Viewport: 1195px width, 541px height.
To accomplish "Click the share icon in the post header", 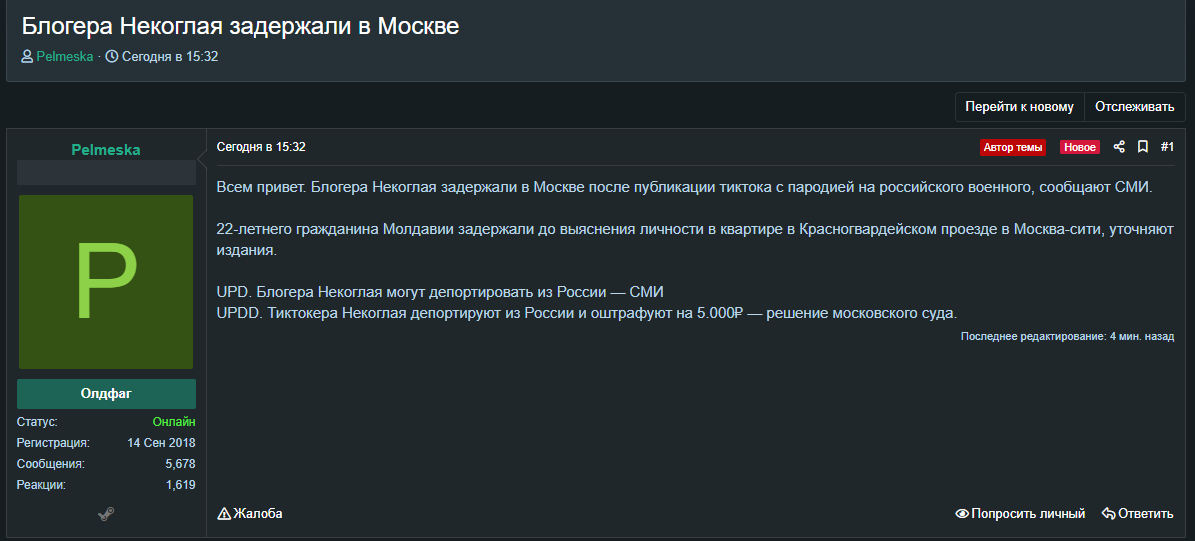I will pos(1119,147).
